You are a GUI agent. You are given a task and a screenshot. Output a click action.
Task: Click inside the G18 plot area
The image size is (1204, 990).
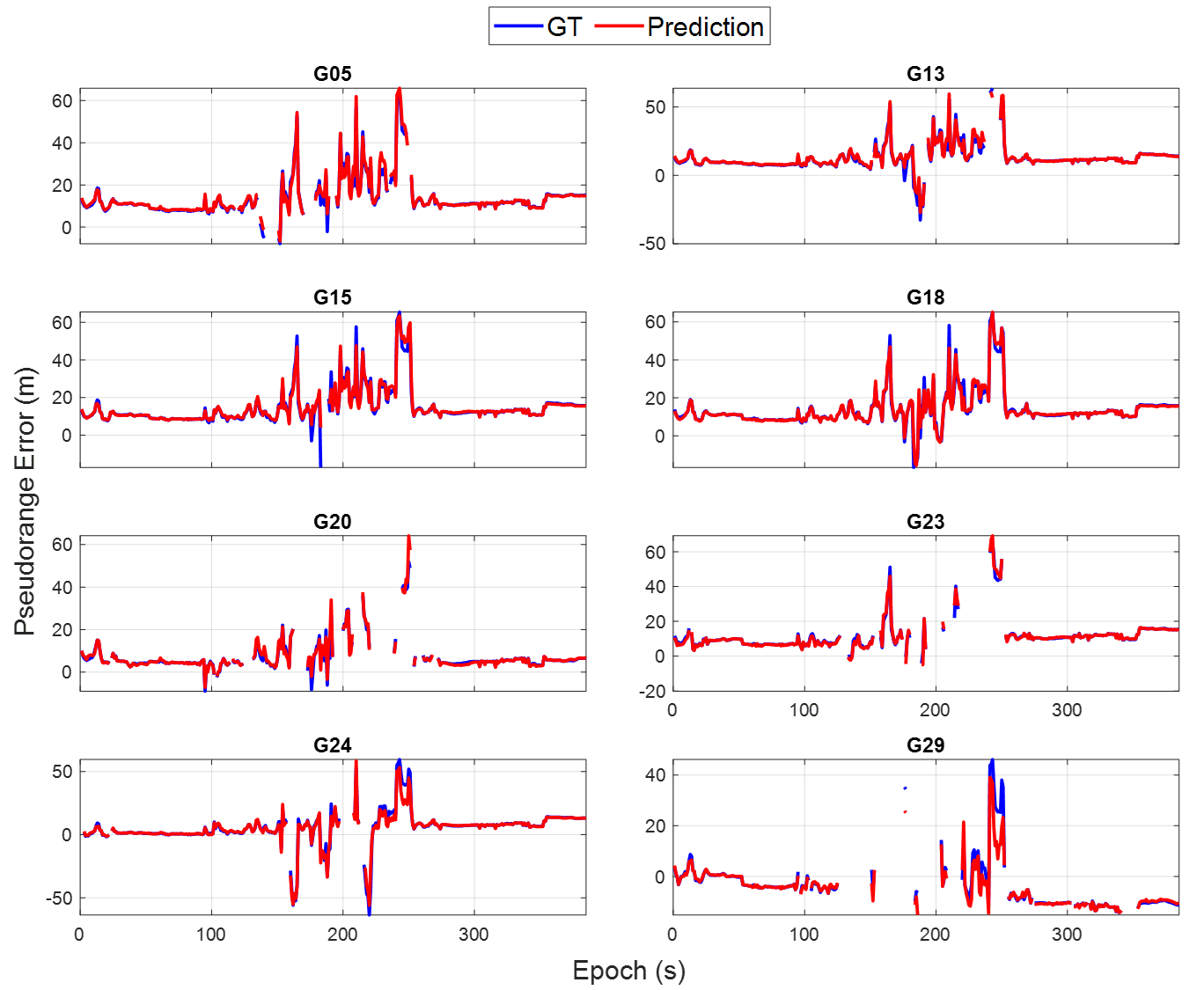click(926, 389)
